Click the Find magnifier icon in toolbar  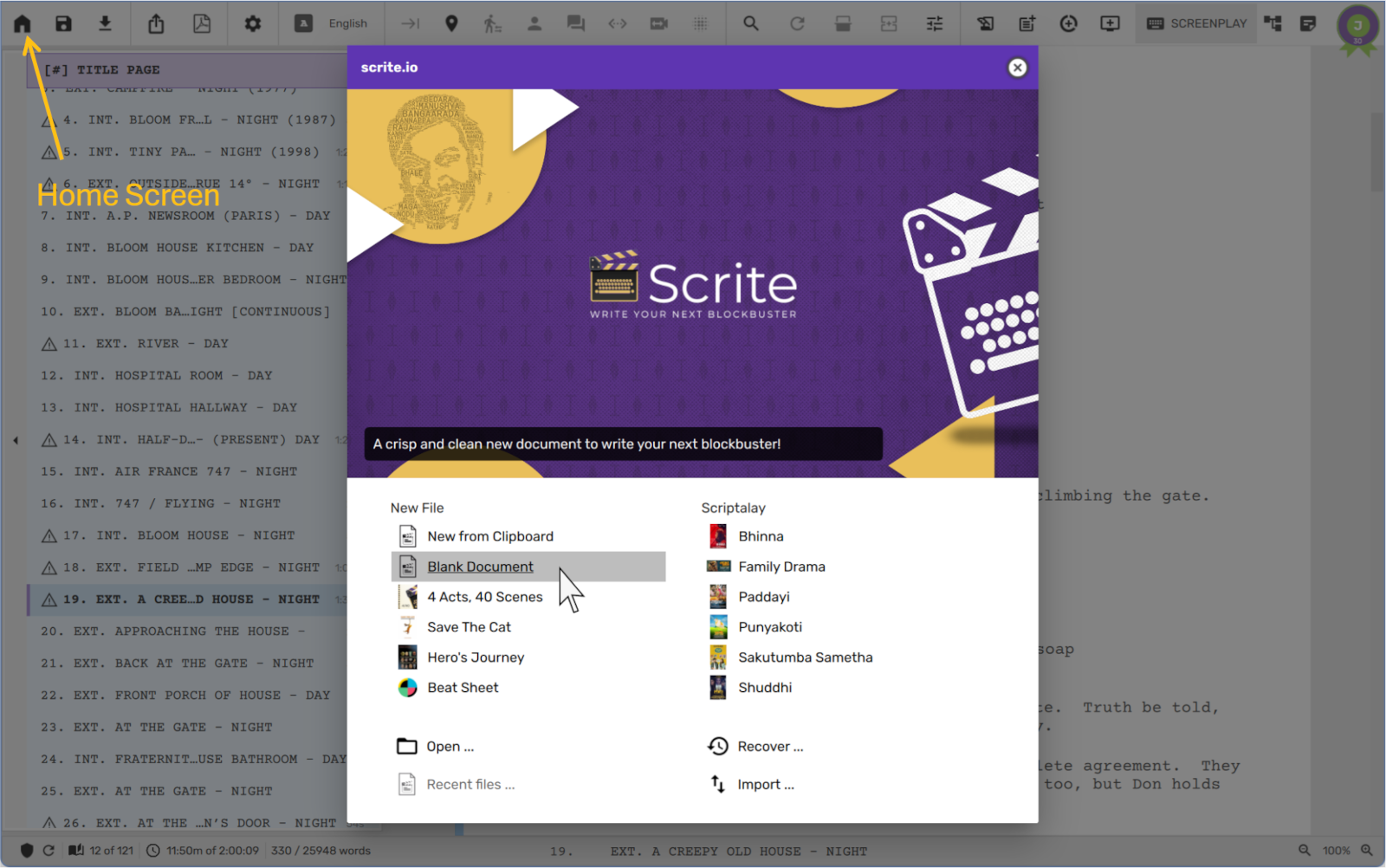click(751, 23)
